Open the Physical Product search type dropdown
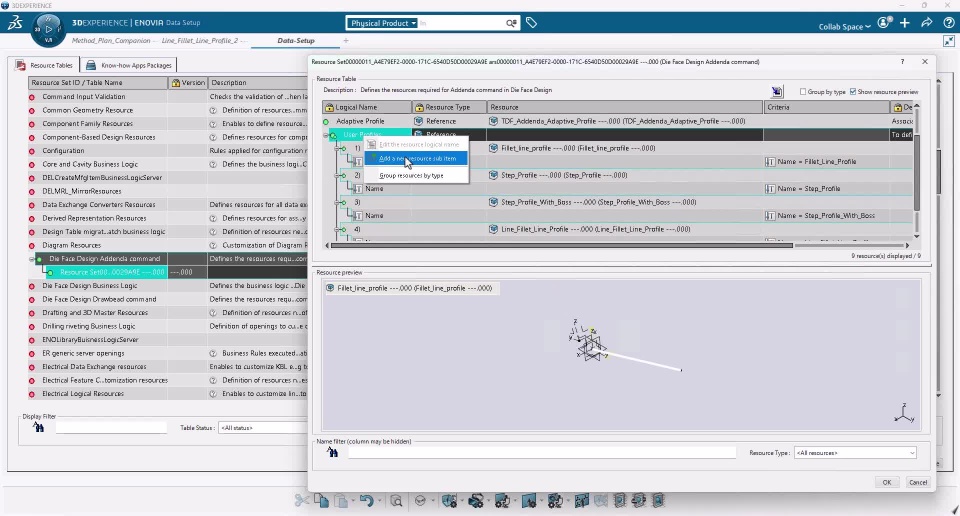 pos(383,23)
